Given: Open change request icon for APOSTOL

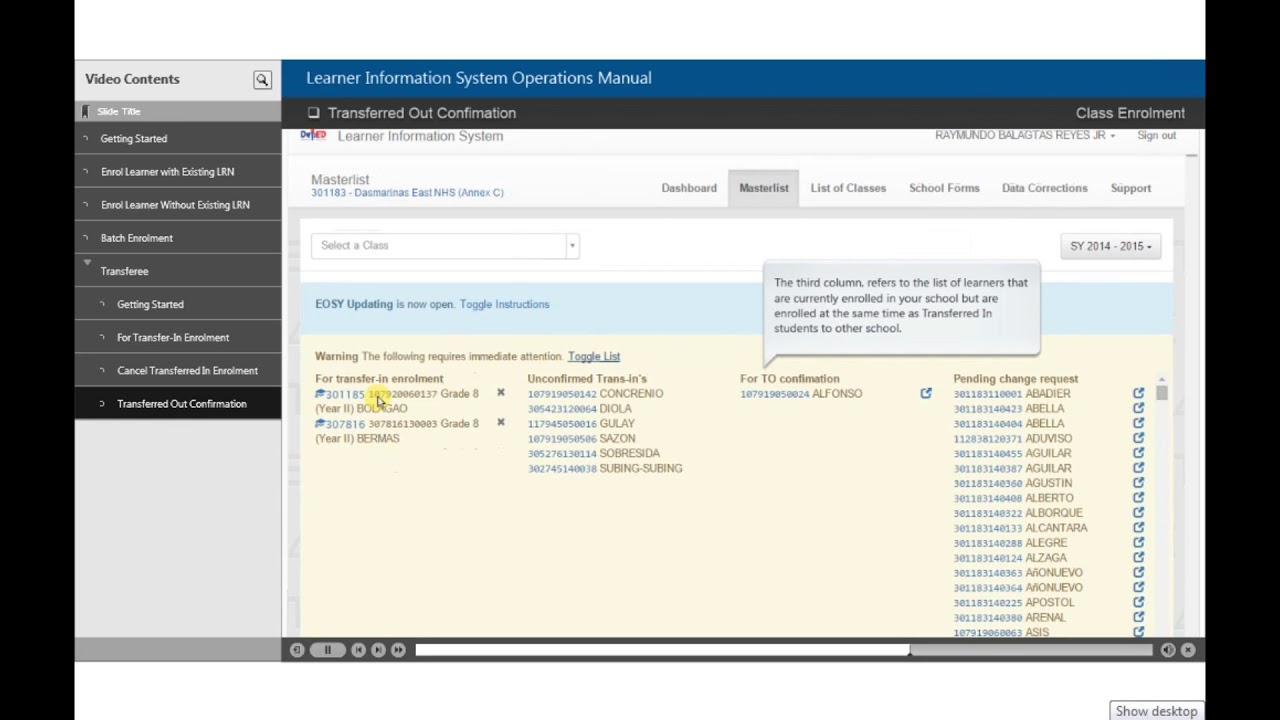Looking at the screenshot, I should (x=1138, y=603).
